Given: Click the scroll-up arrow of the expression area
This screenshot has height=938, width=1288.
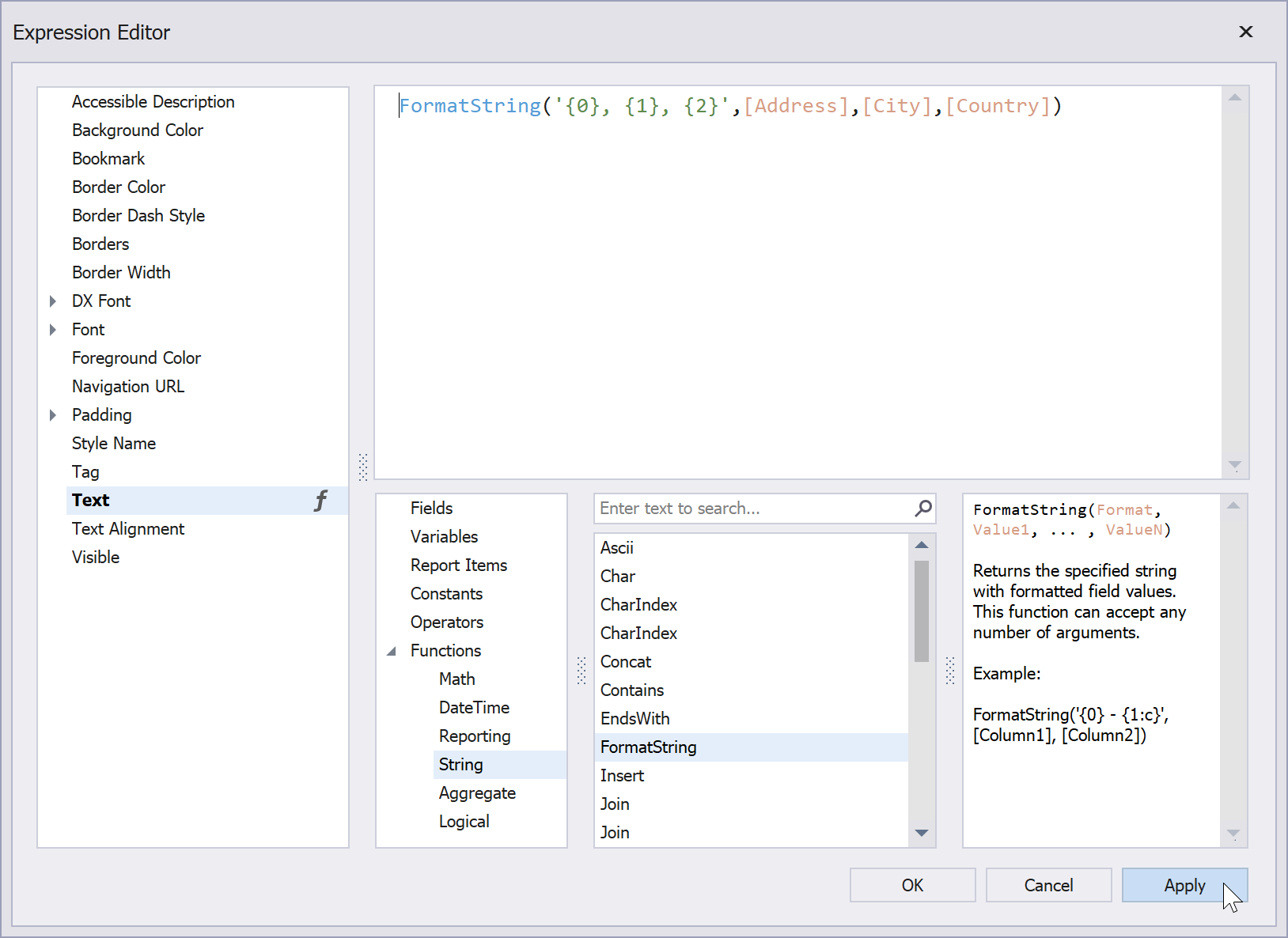Looking at the screenshot, I should tap(1235, 96).
